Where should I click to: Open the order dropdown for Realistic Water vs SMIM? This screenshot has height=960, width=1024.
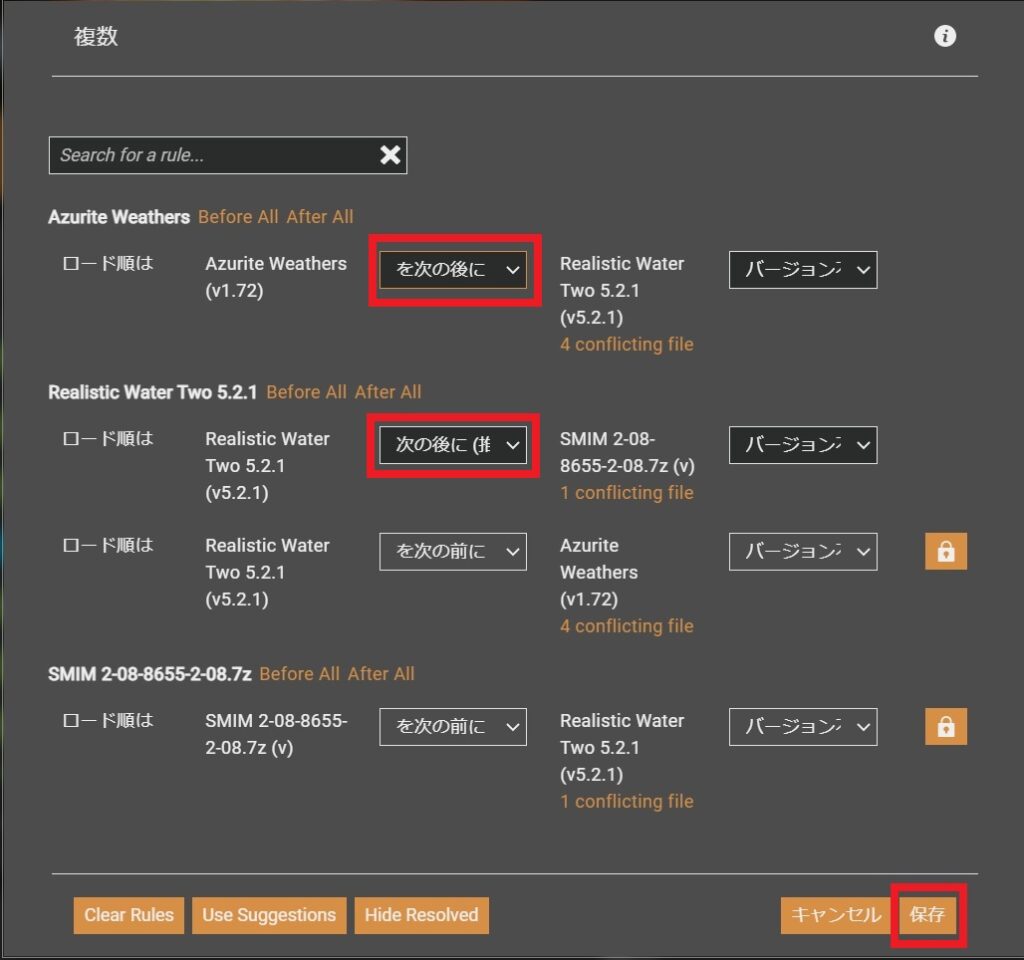(x=453, y=445)
